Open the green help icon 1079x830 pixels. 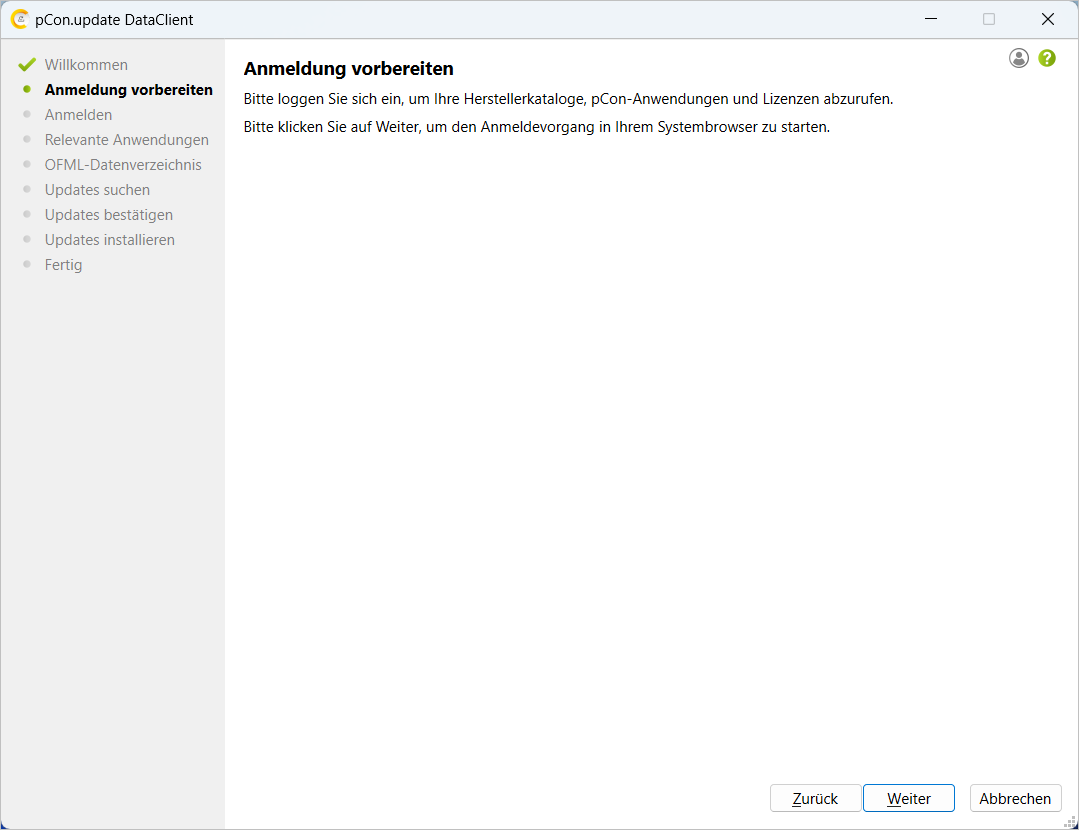1047,58
